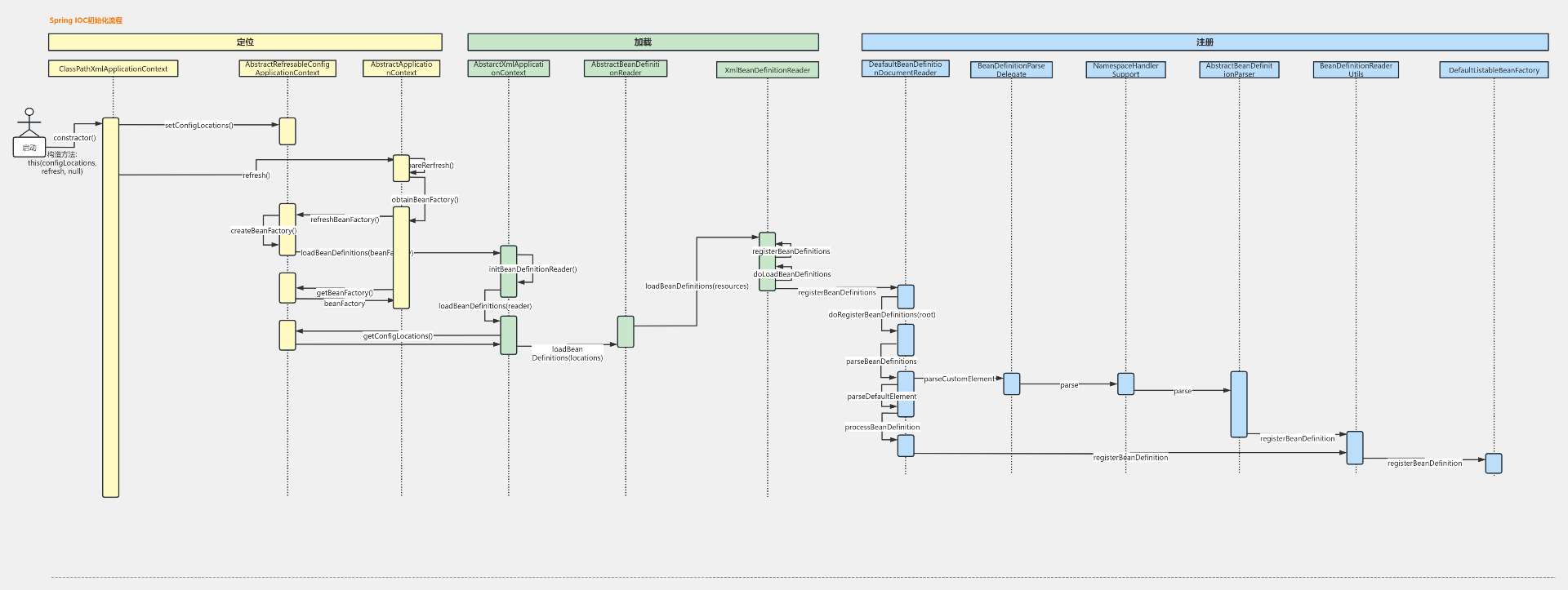Select the doRegisterBeanDefinitions(root) label
Viewport: 1568px width, 590px height.
[x=882, y=315]
